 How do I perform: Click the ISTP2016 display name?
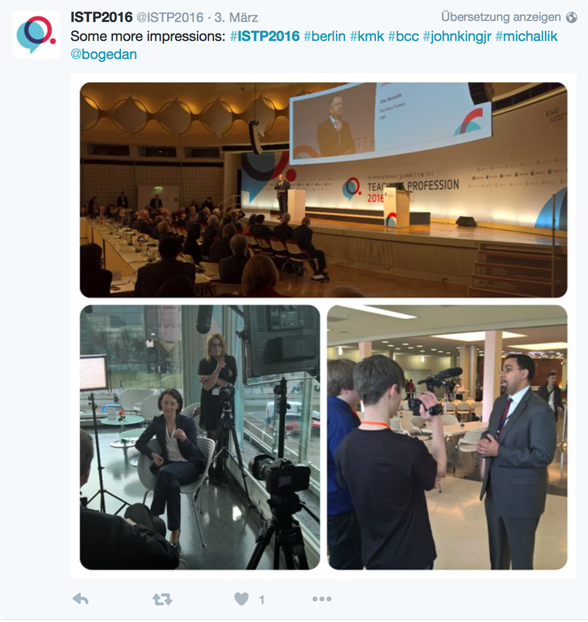click(102, 17)
